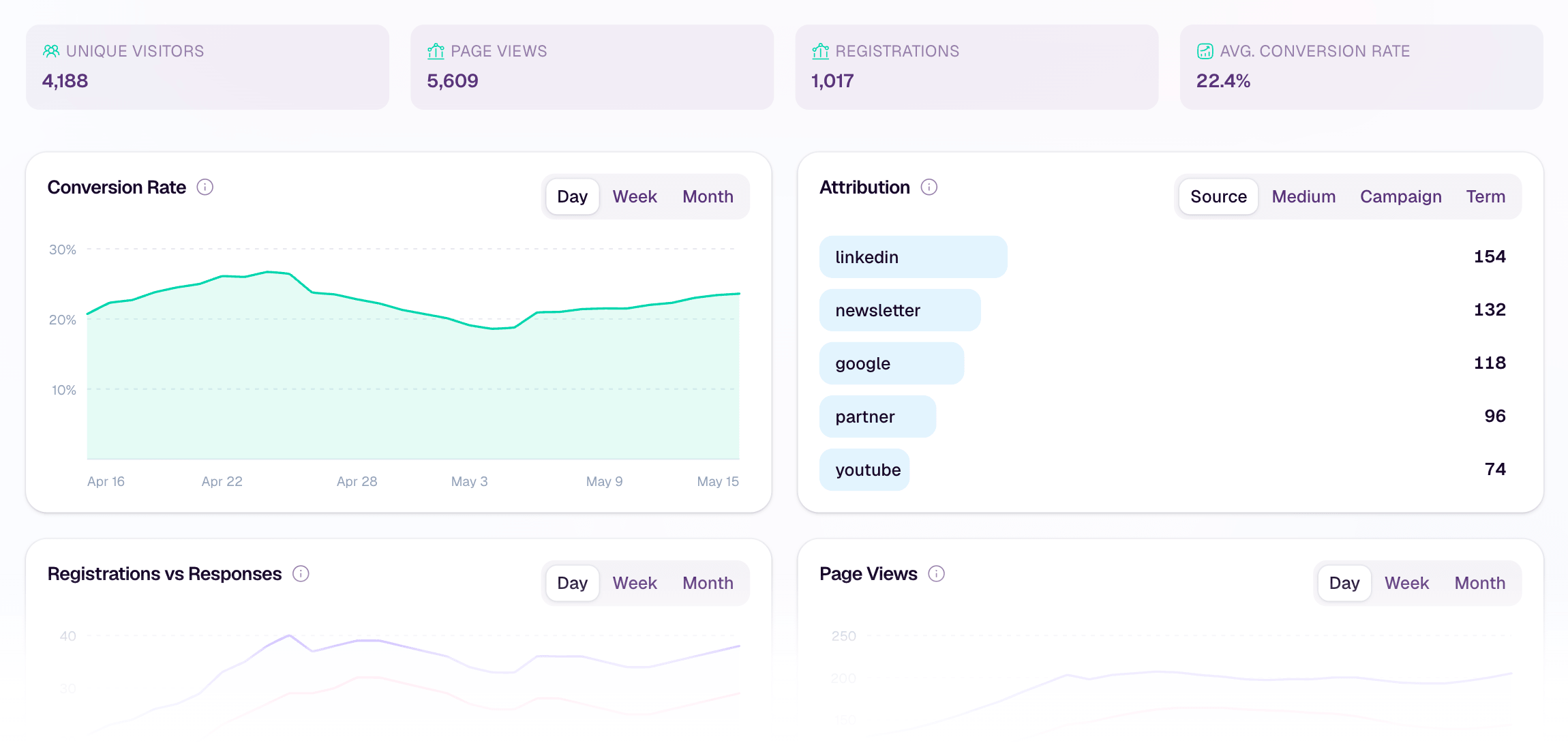1568x743 pixels.
Task: Click the Attribution panel title
Action: click(x=864, y=187)
